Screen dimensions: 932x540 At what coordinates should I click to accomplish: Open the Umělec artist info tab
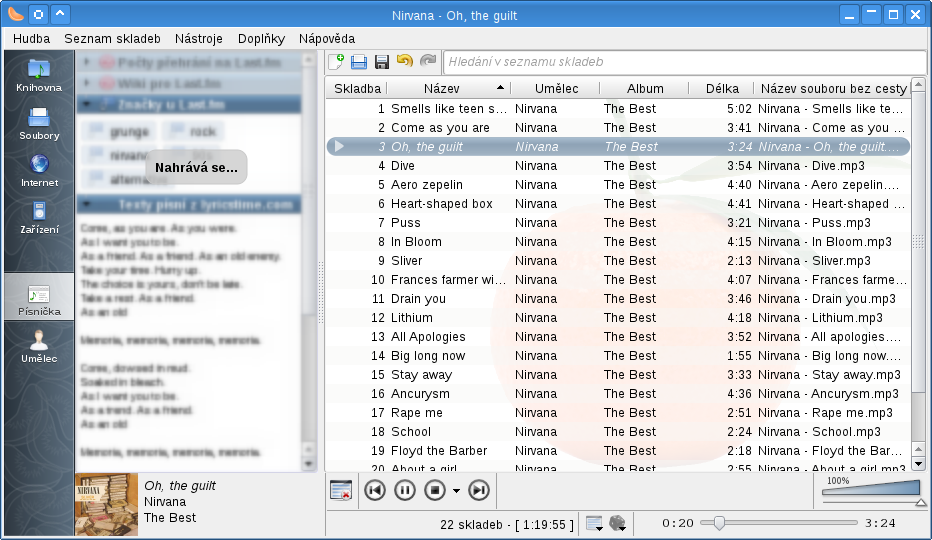[39, 347]
